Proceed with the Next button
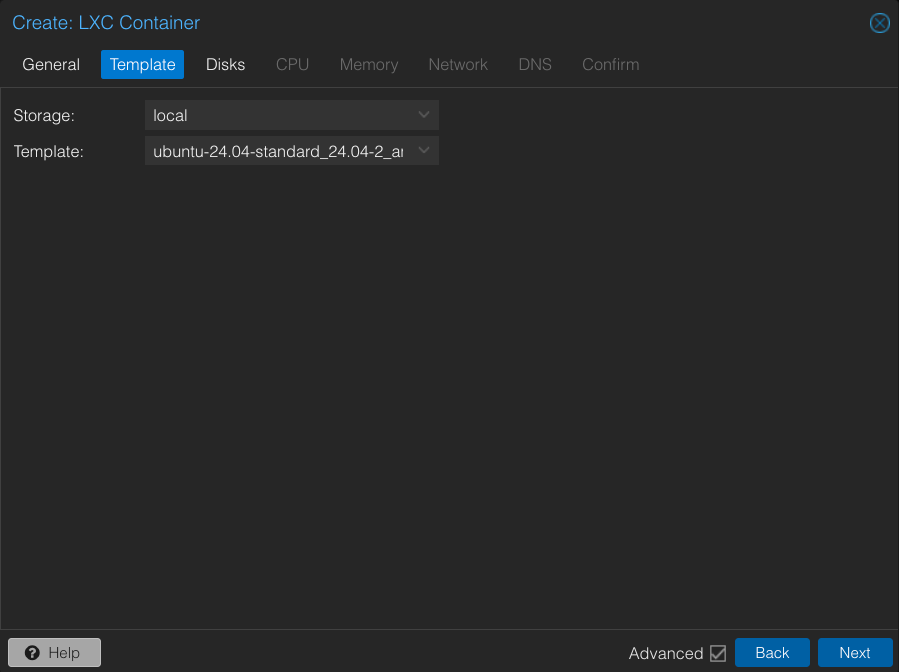This screenshot has width=899, height=672. (x=854, y=653)
